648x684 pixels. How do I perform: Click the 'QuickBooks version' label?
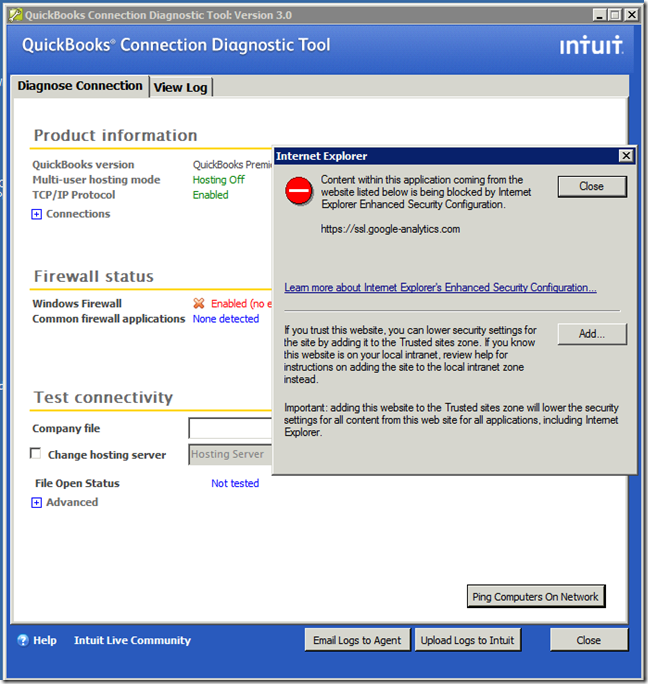tap(83, 165)
